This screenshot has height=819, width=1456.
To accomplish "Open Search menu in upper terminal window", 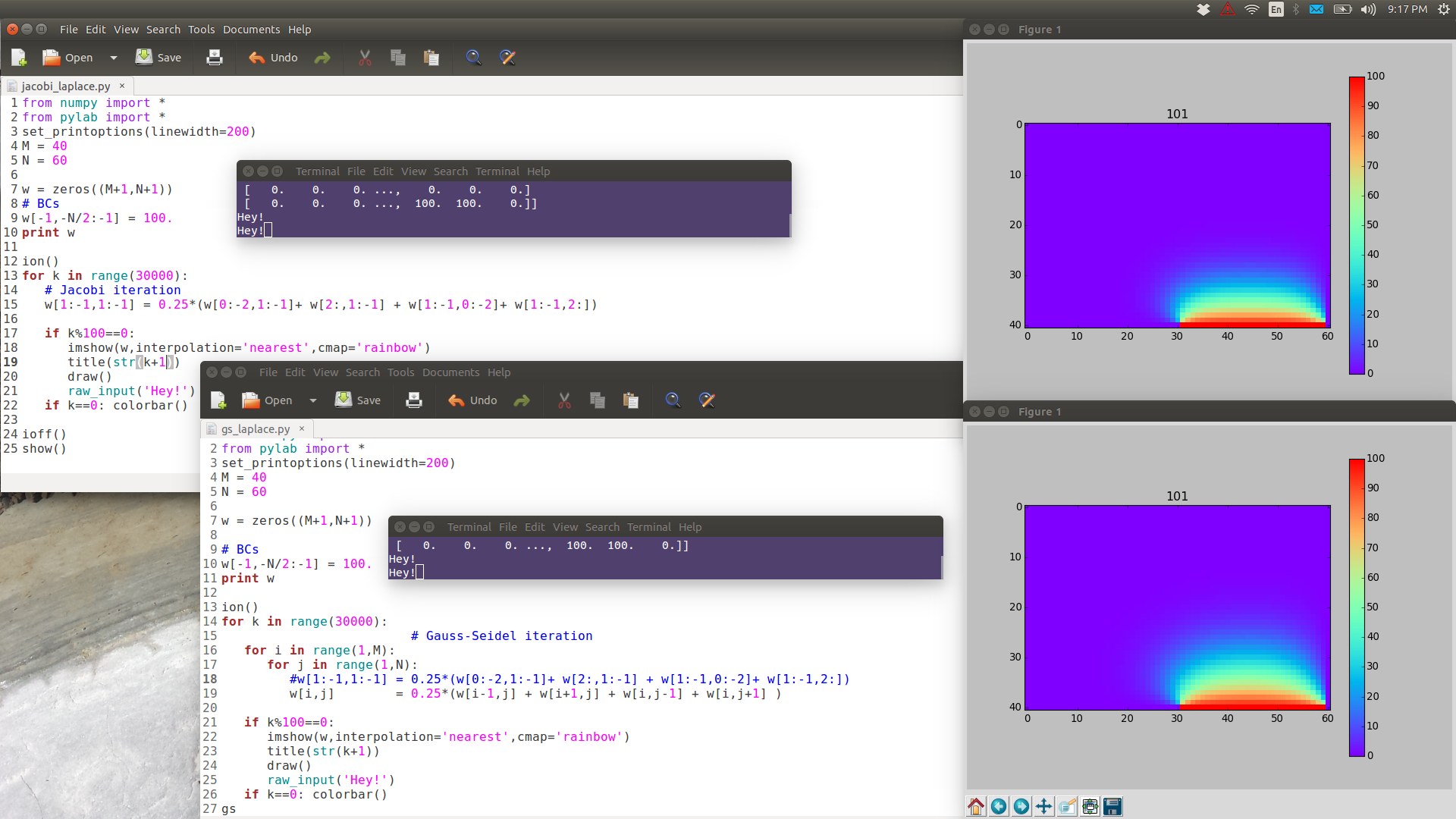I will pos(450,171).
